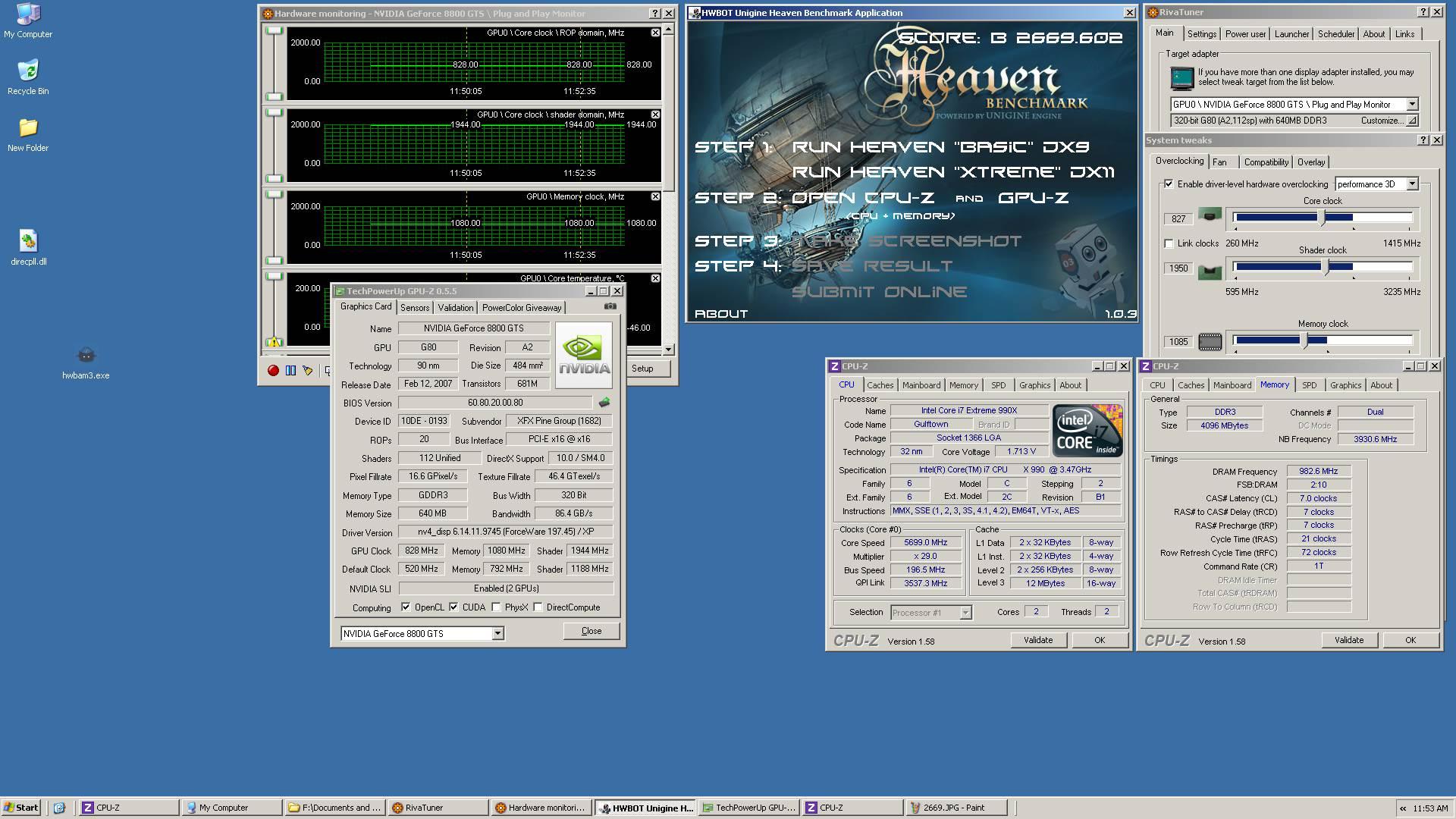Click OK in the Memory tab CPU-Z window
The height and width of the screenshot is (819, 1456).
point(1410,640)
